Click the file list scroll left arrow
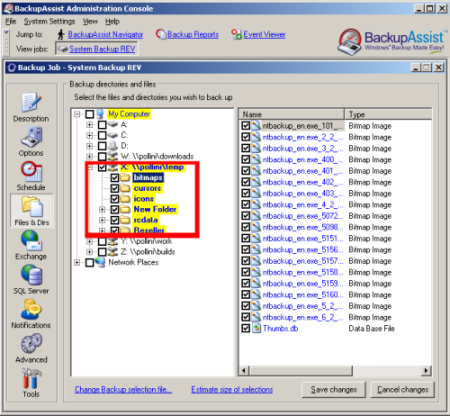Viewport: 450px width, 416px height. (244, 370)
